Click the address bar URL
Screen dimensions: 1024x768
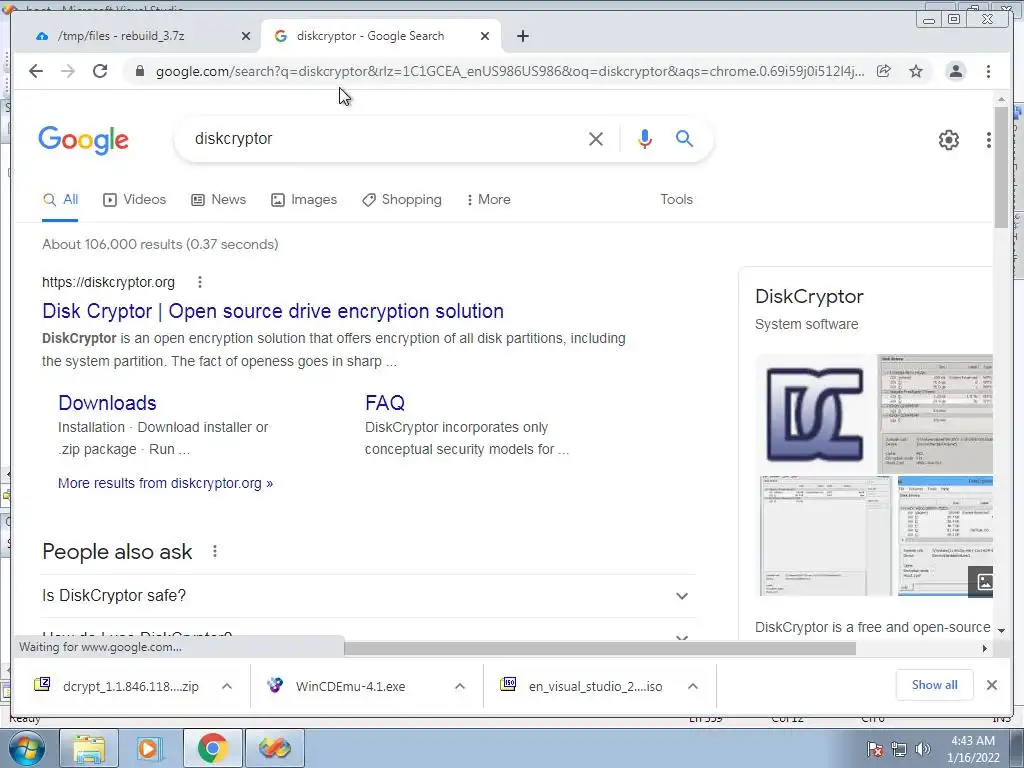(509, 71)
